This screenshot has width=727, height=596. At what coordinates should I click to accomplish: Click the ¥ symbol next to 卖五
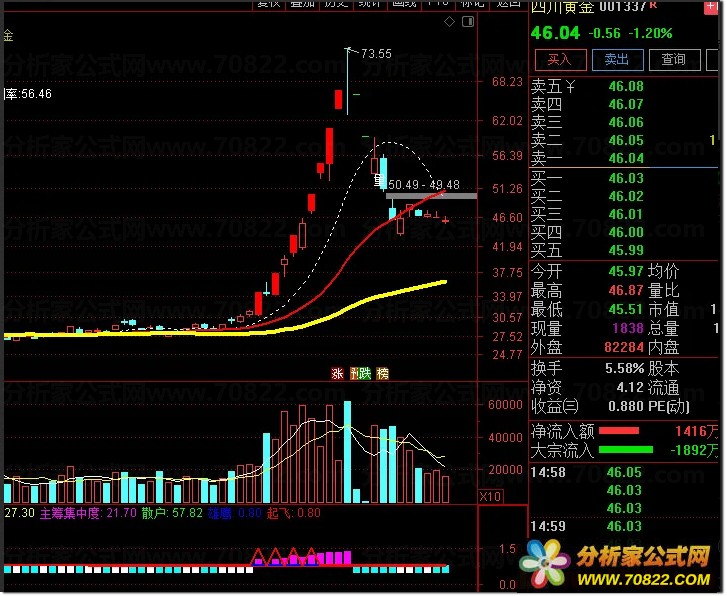tap(570, 86)
